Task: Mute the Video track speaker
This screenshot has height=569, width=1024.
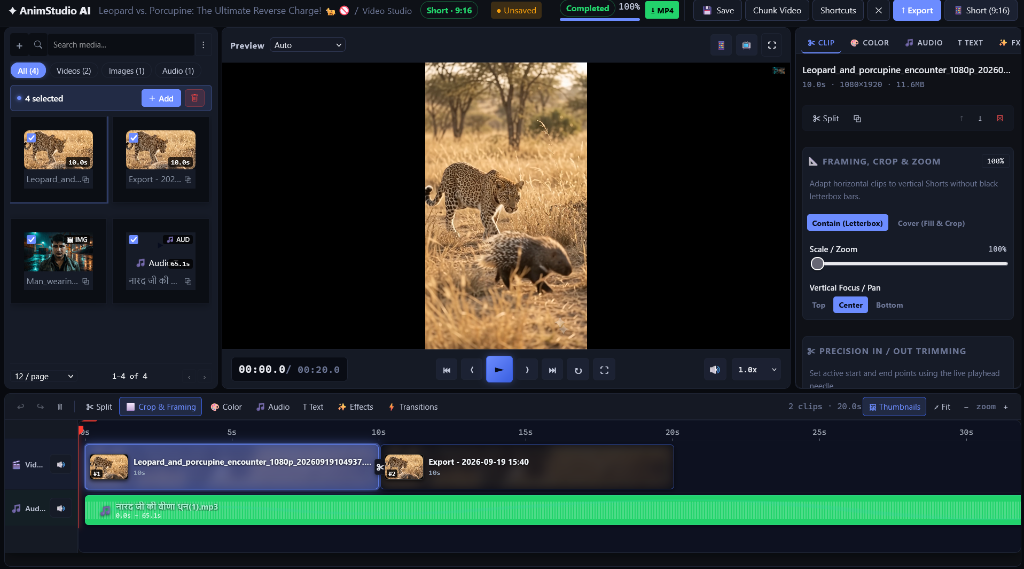Action: (x=61, y=464)
